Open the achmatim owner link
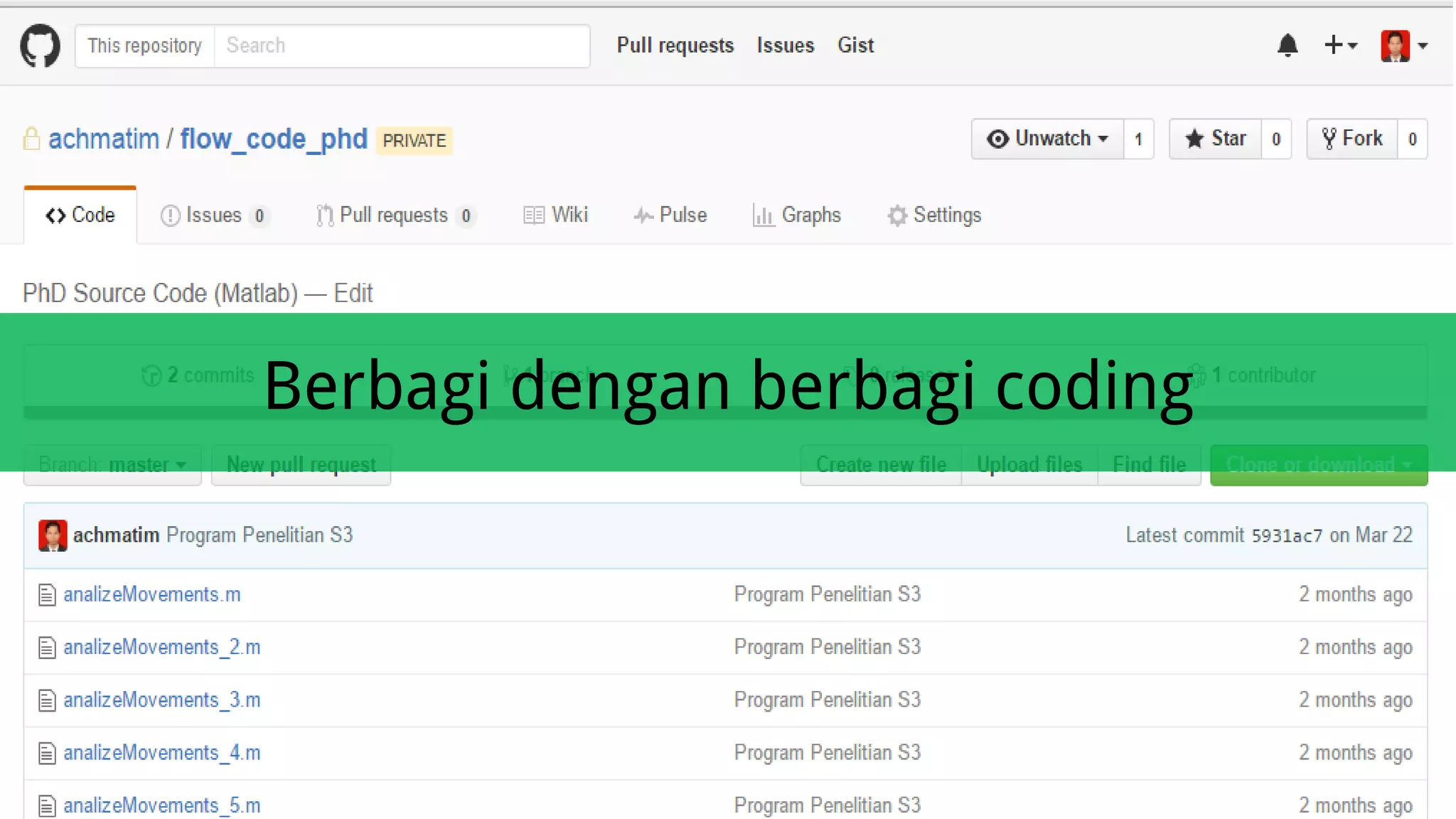Screen dimensions: 1456x819 click(x=104, y=139)
